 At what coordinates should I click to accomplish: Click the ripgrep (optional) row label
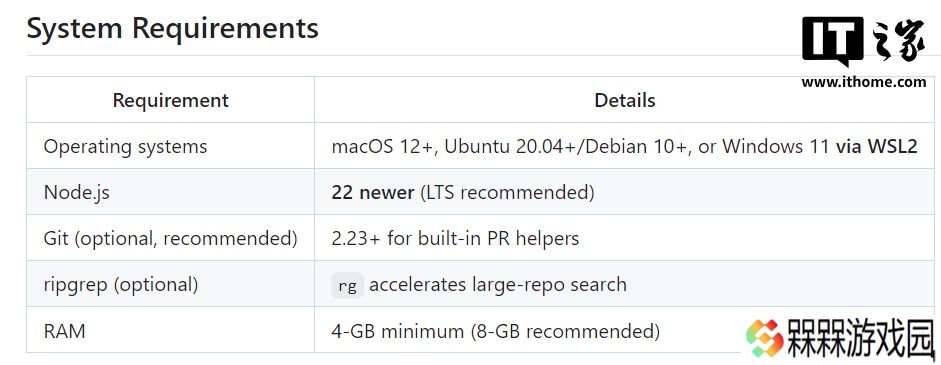121,285
